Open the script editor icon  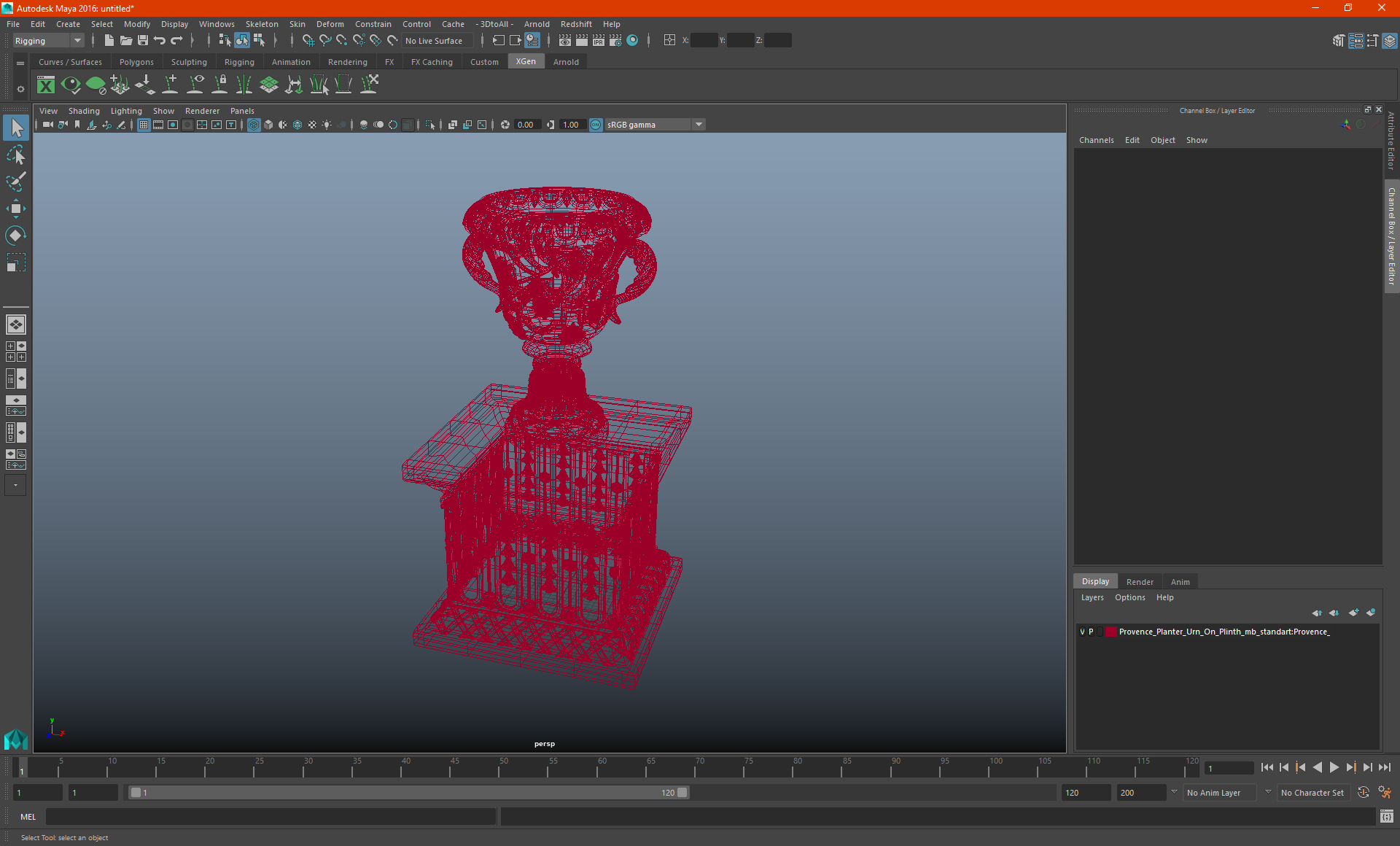pos(1386,816)
